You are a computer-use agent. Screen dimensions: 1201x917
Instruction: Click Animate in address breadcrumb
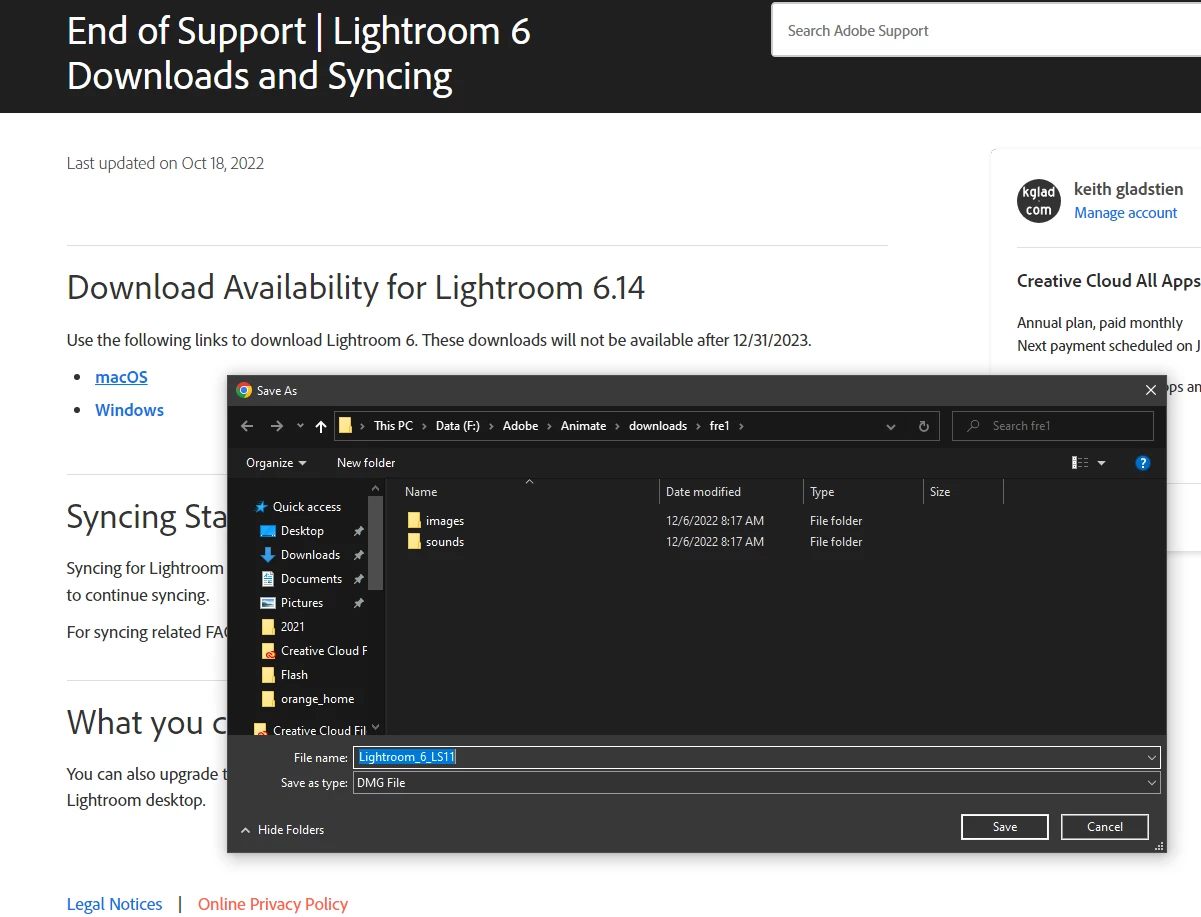point(583,426)
